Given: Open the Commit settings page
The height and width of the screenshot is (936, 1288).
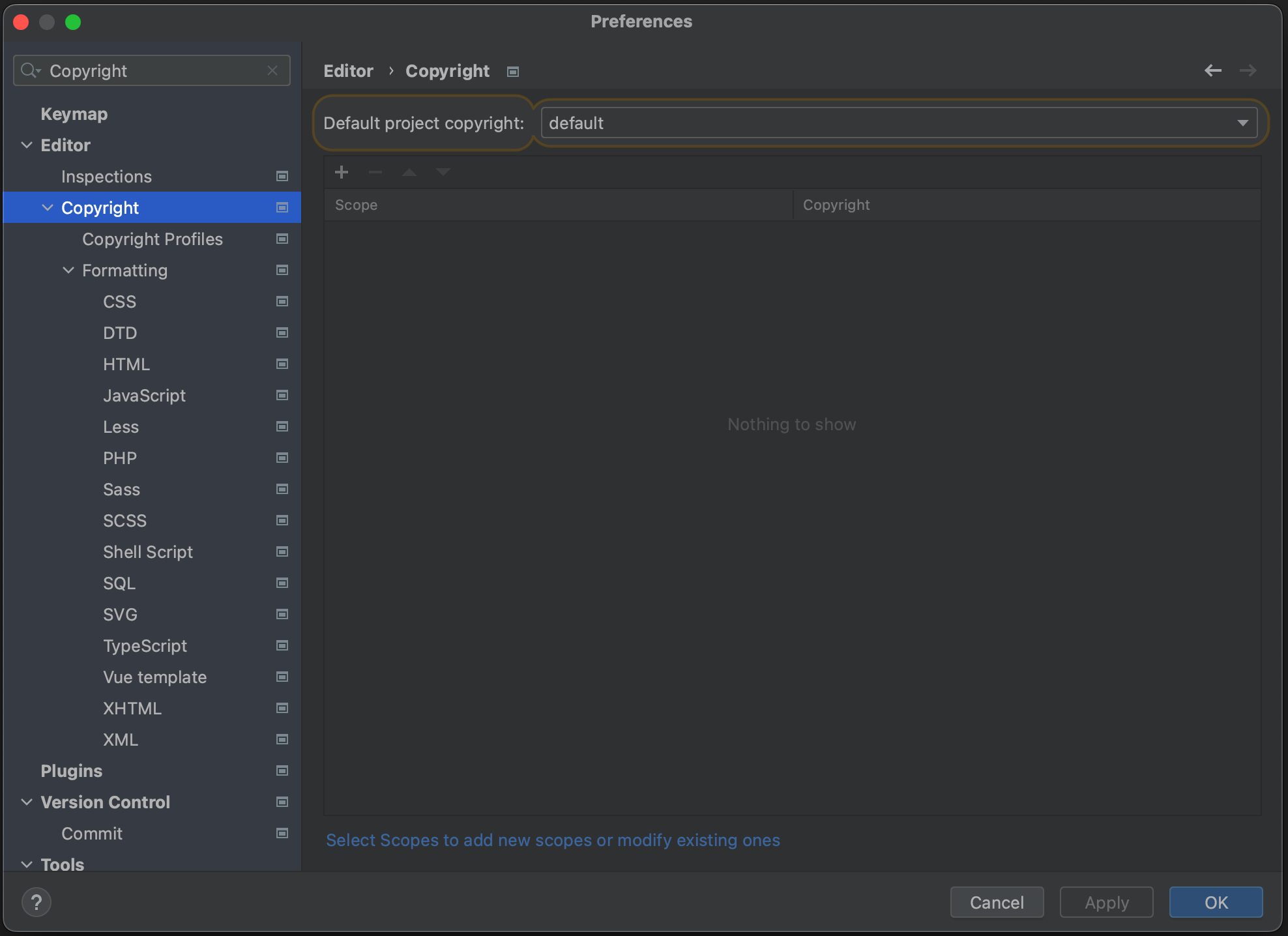Looking at the screenshot, I should click(92, 834).
